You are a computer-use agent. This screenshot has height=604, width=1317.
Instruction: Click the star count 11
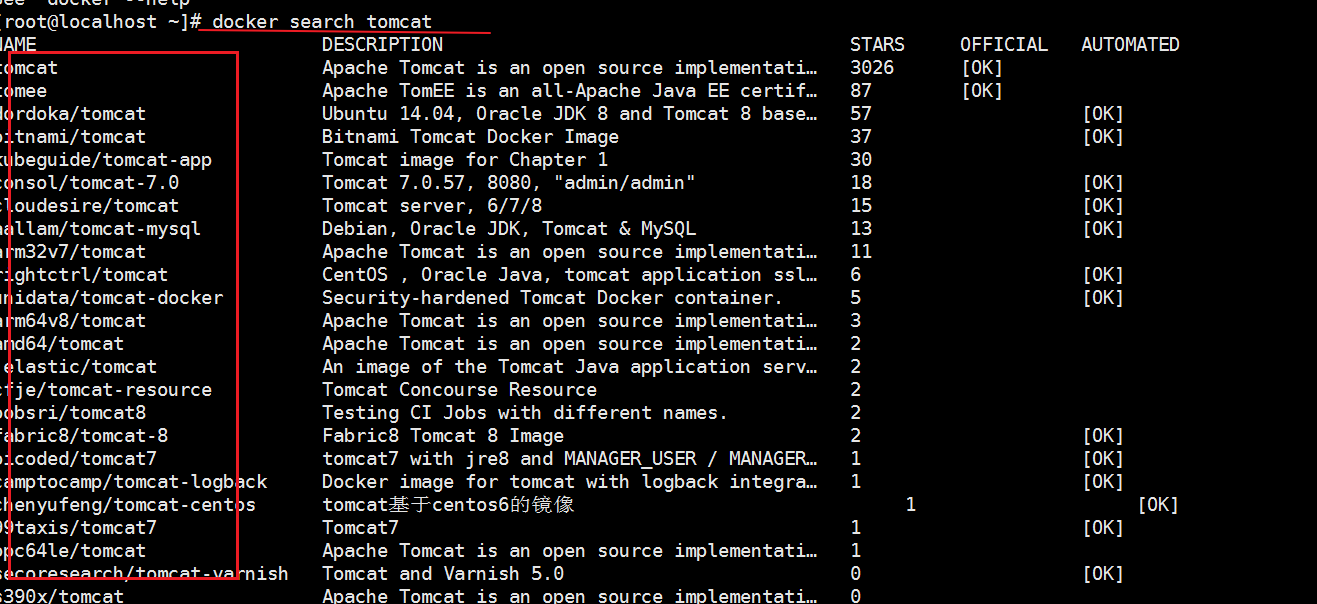[861, 252]
